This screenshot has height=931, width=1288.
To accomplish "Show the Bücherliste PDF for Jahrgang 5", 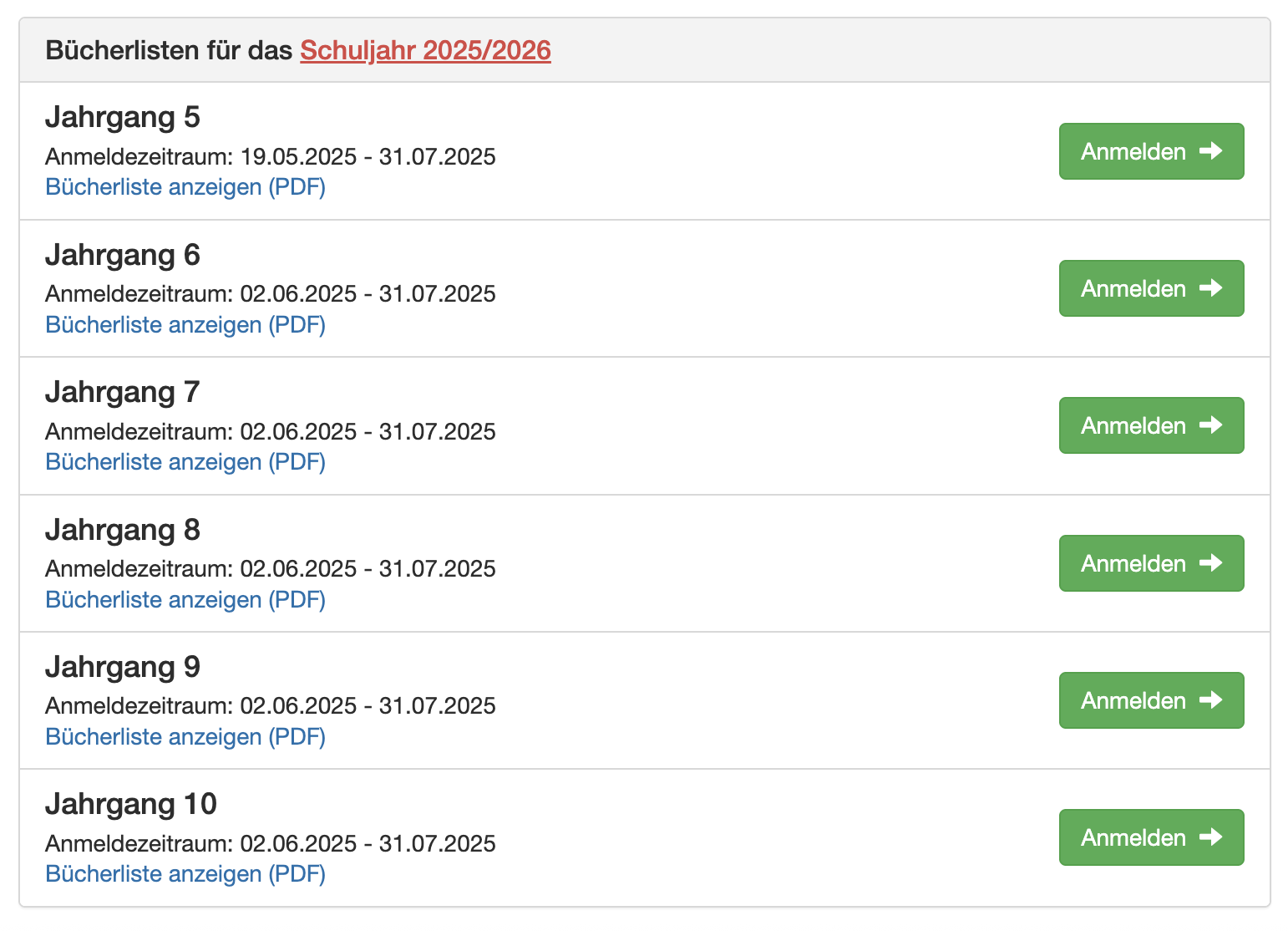I will point(185,187).
